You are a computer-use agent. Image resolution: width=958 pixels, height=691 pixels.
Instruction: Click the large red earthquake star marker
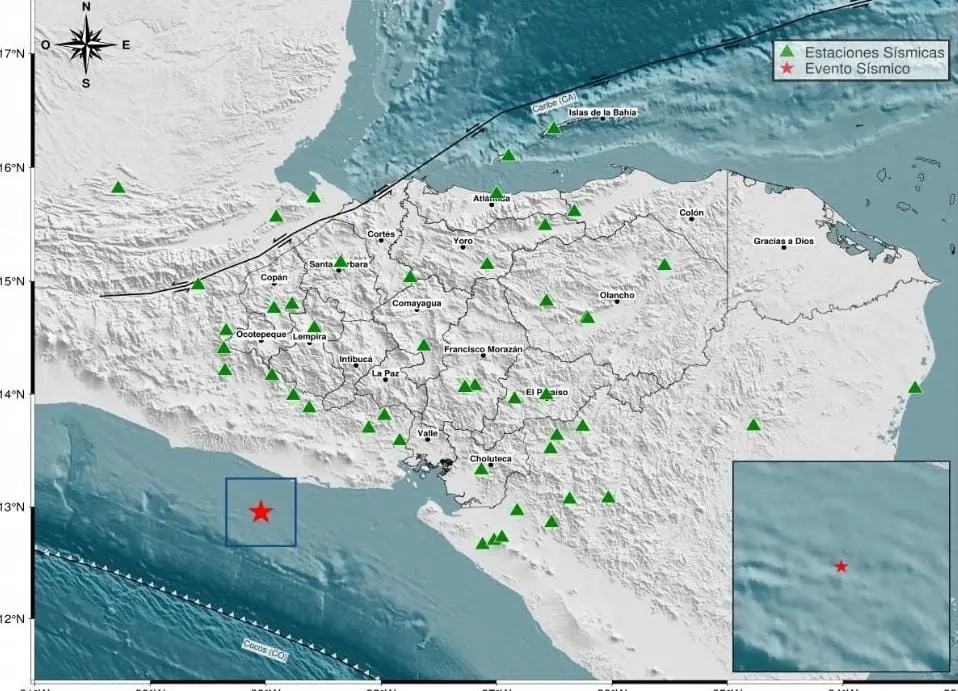click(x=261, y=512)
